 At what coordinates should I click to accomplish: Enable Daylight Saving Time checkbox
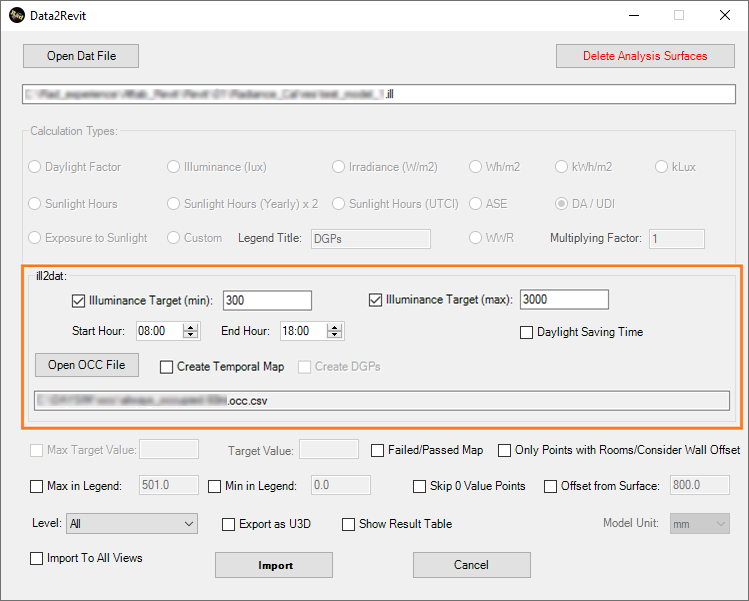click(526, 333)
